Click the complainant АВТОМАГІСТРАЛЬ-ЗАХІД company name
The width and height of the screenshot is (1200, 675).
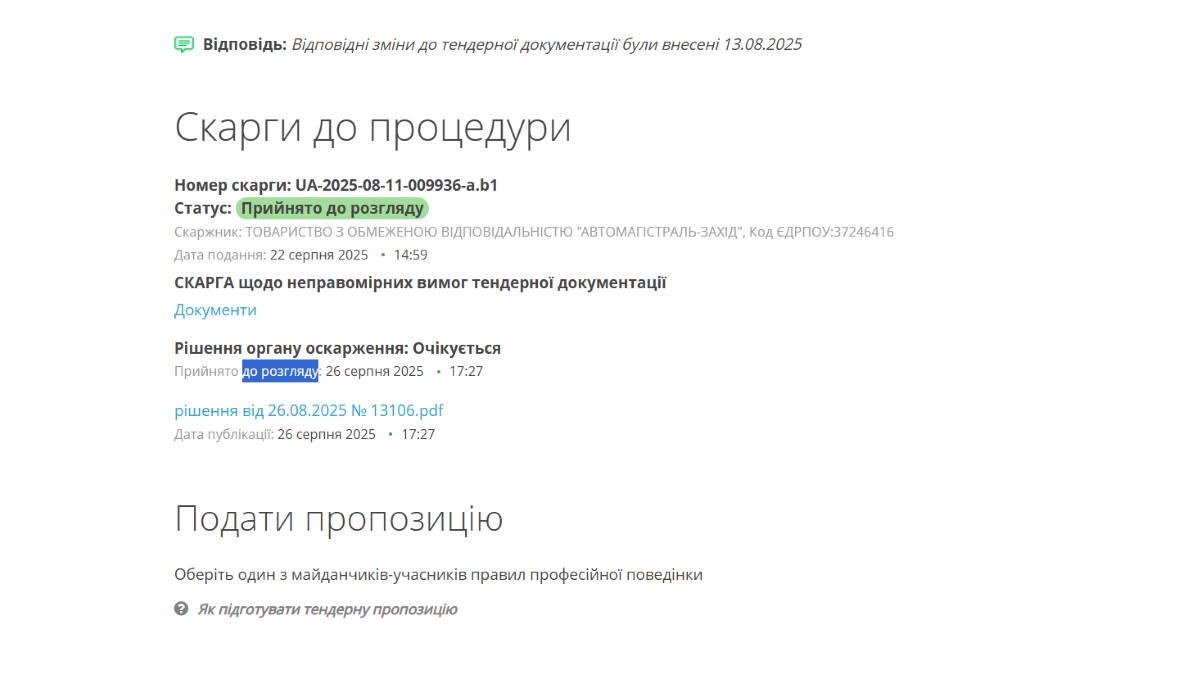point(662,232)
